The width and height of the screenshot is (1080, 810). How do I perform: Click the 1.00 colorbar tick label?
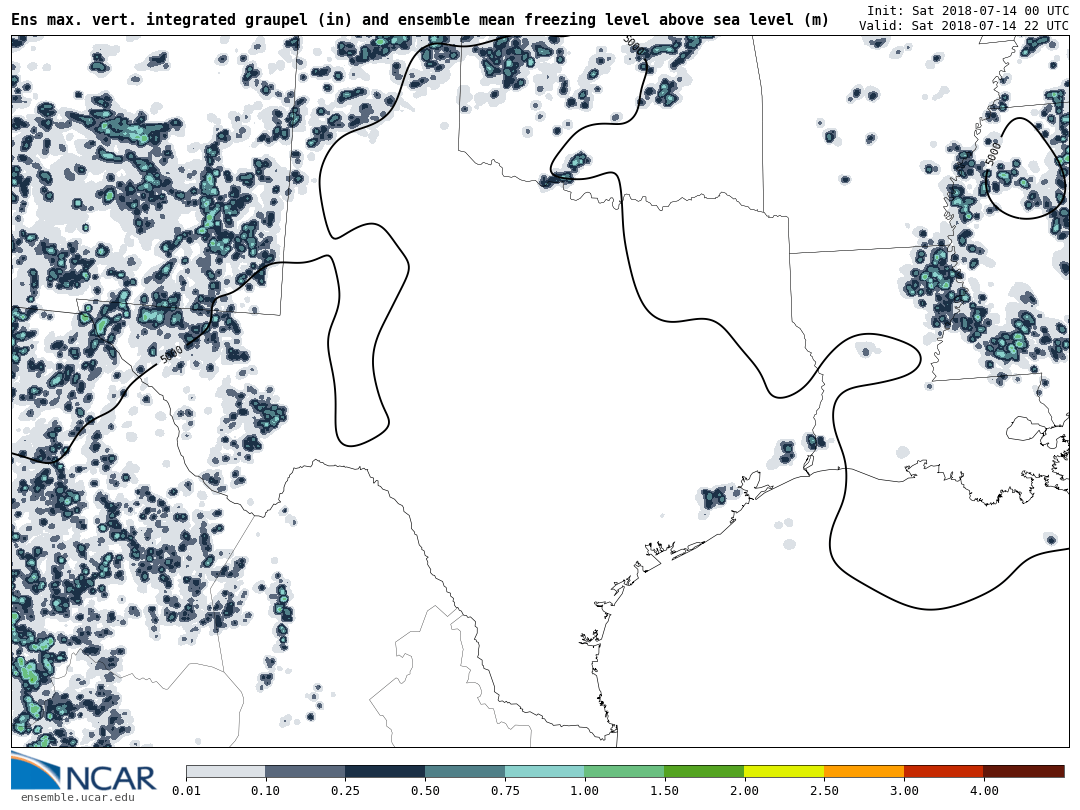(x=585, y=791)
